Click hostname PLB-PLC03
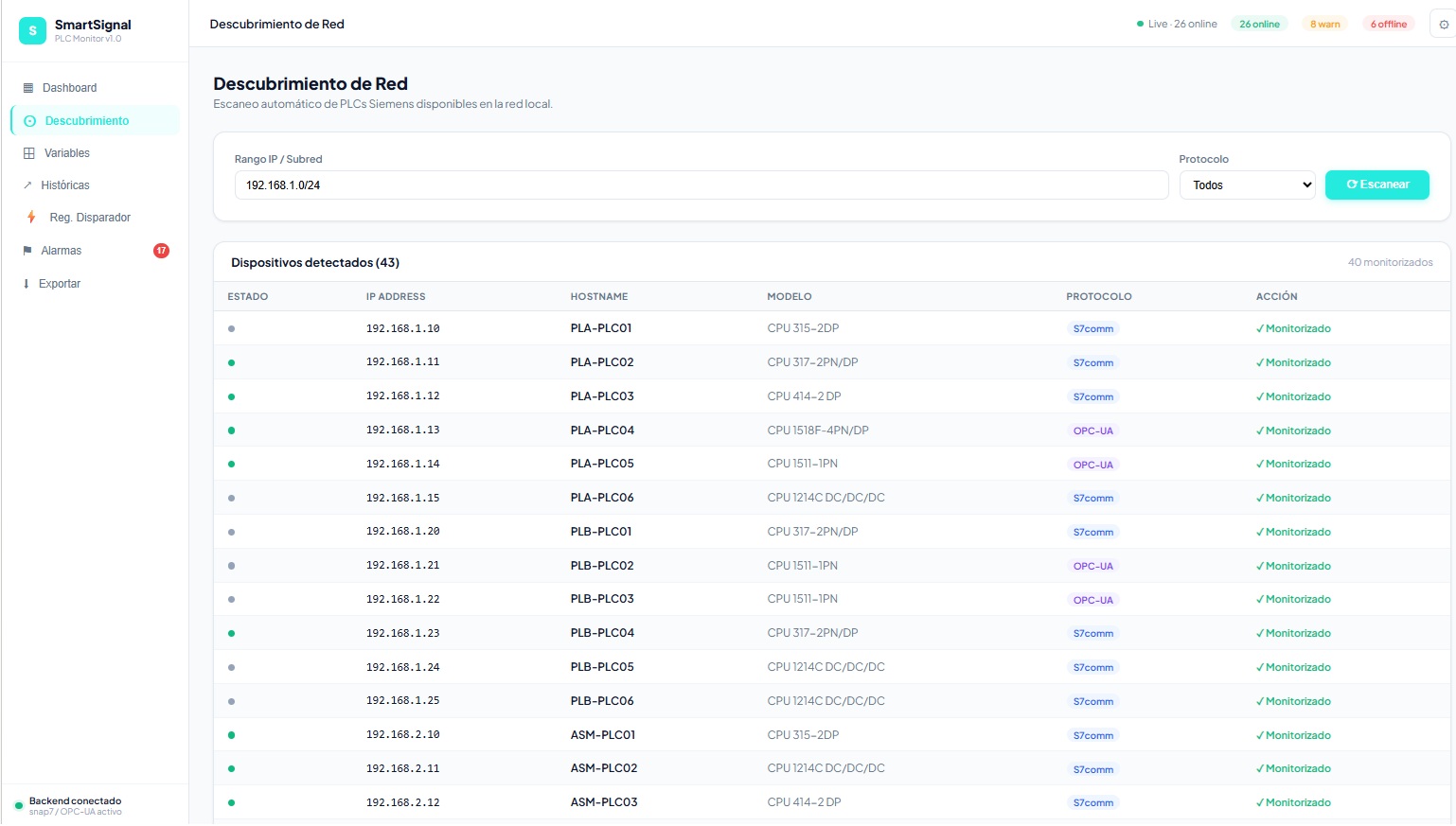The height and width of the screenshot is (826, 1456). pyautogui.click(x=602, y=599)
